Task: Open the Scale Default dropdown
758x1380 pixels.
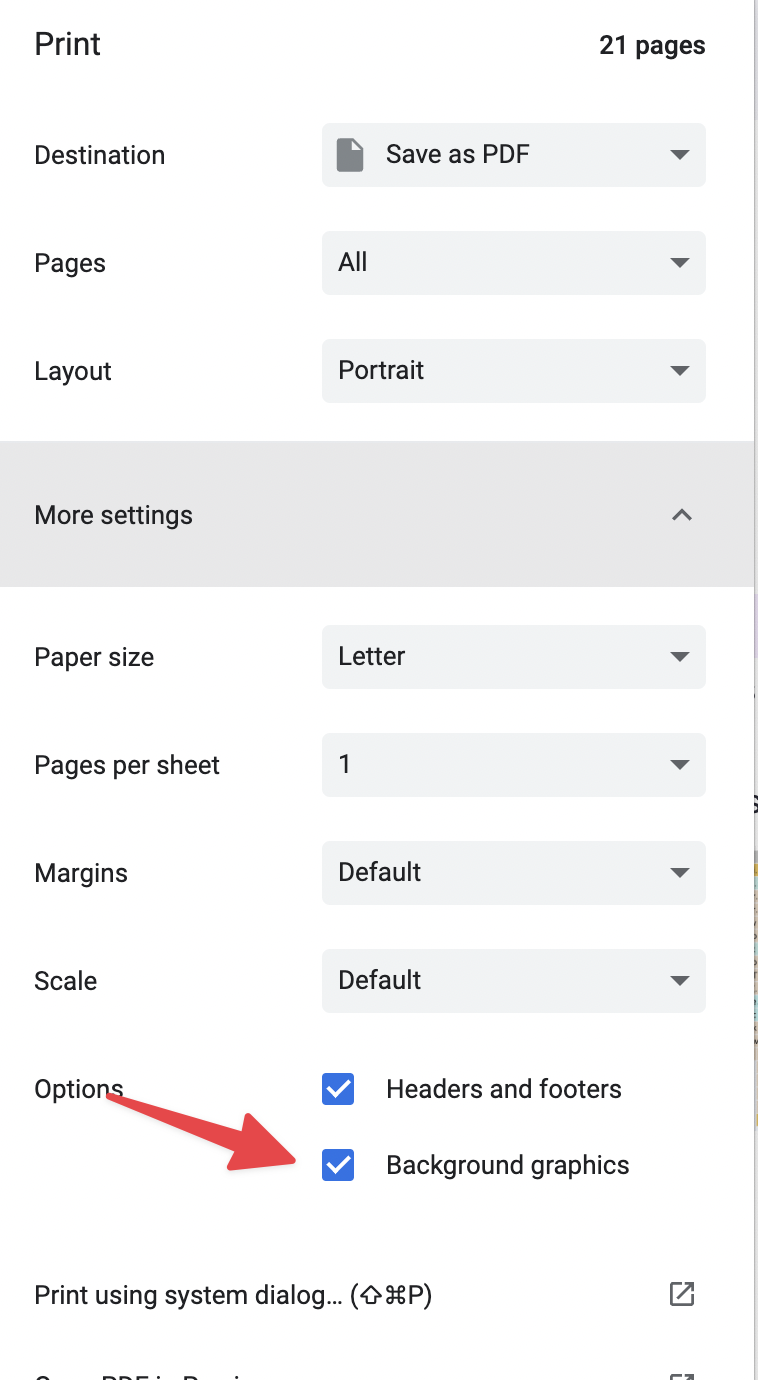Action: pos(513,981)
